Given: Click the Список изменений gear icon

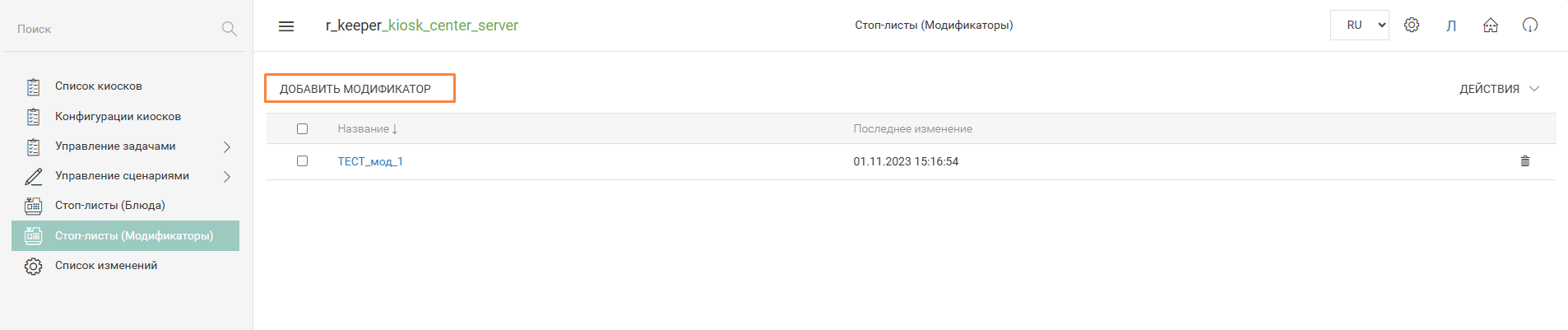Looking at the screenshot, I should click(33, 266).
